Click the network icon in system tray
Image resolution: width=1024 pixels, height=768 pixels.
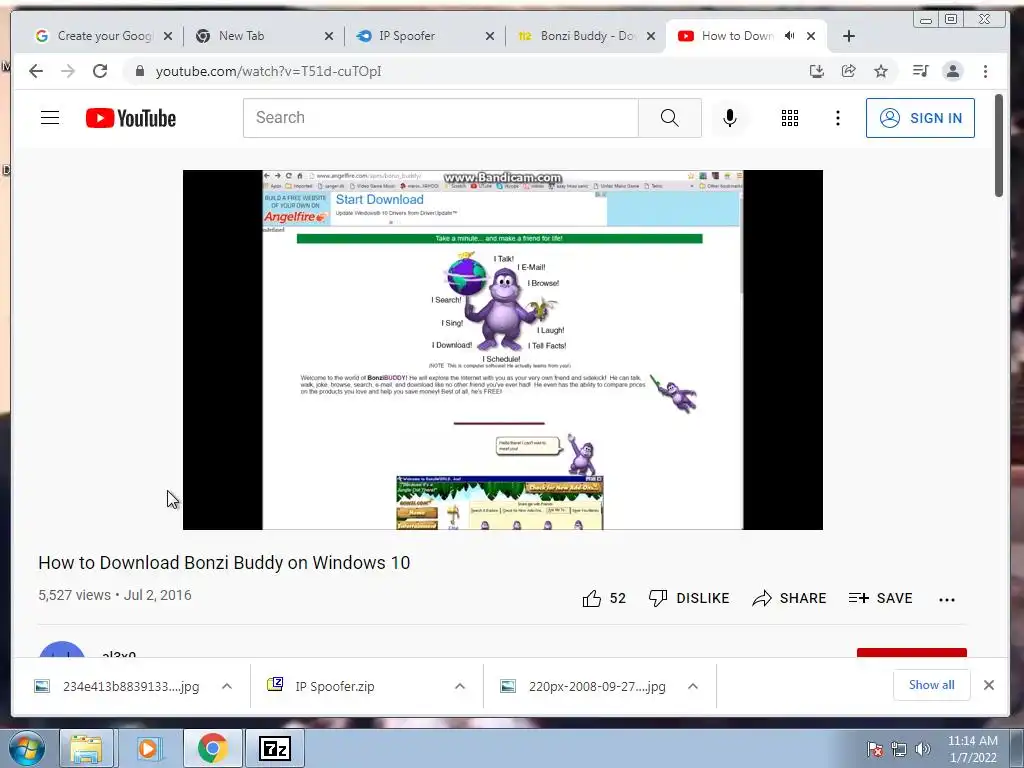point(899,749)
